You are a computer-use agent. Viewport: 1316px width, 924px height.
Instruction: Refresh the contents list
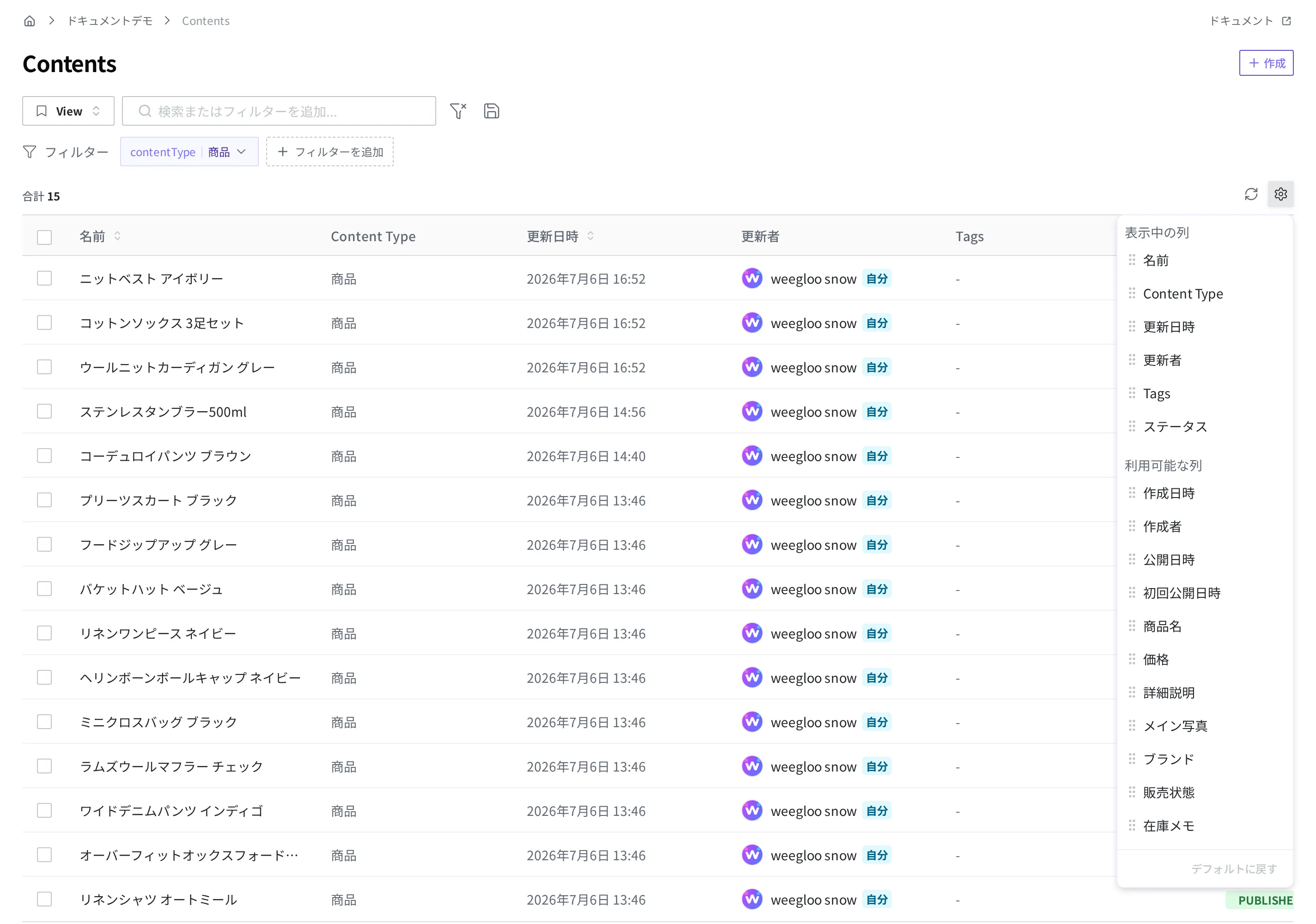(x=1251, y=195)
